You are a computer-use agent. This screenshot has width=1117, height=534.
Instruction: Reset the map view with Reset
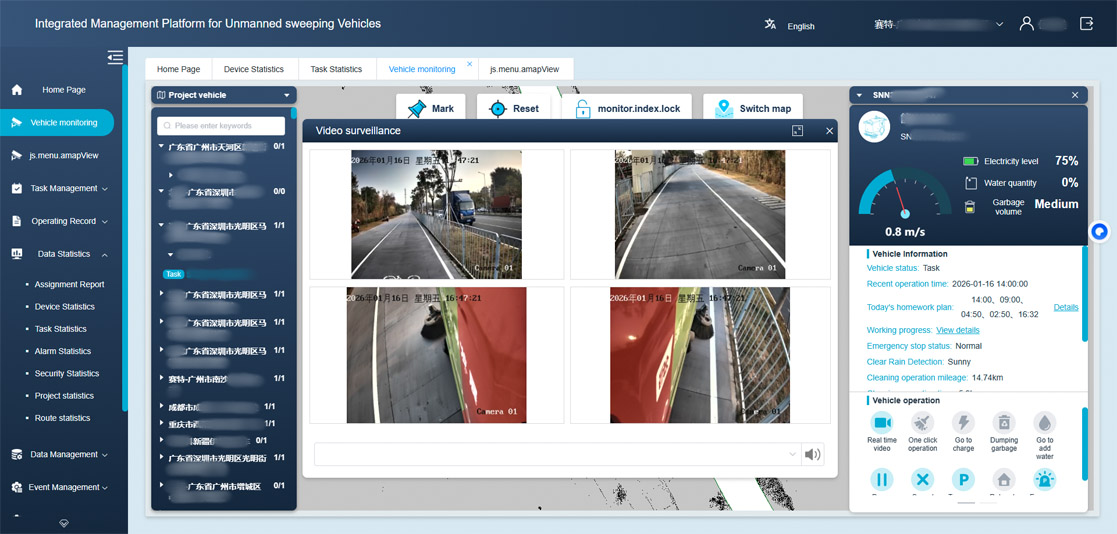(x=514, y=108)
